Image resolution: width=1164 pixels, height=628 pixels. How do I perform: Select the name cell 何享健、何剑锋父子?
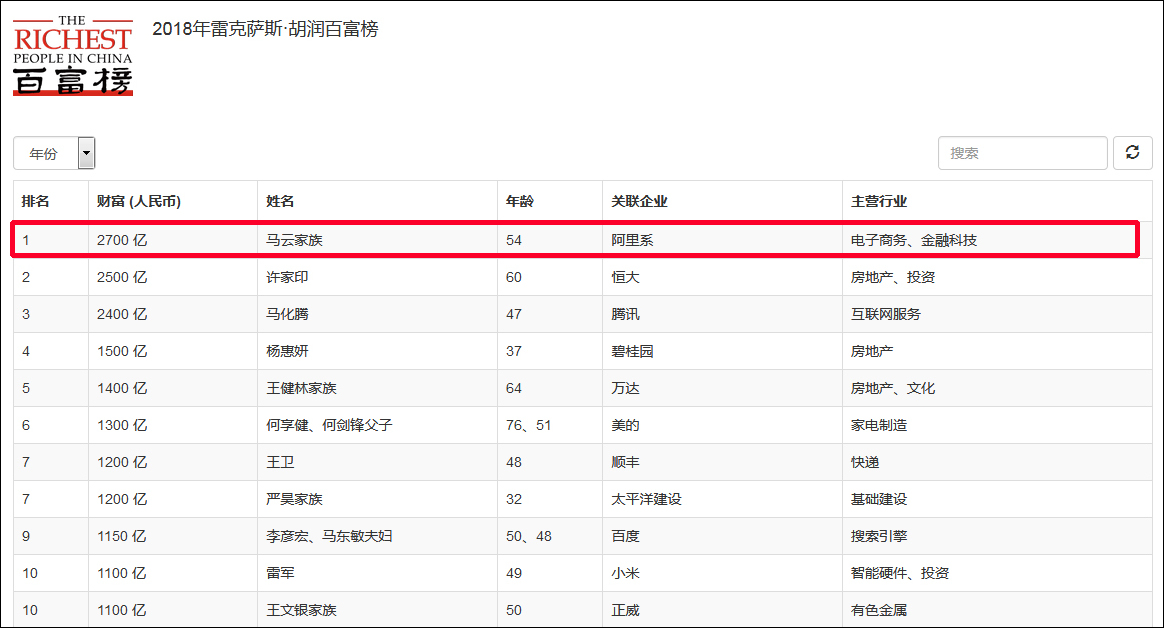329,425
